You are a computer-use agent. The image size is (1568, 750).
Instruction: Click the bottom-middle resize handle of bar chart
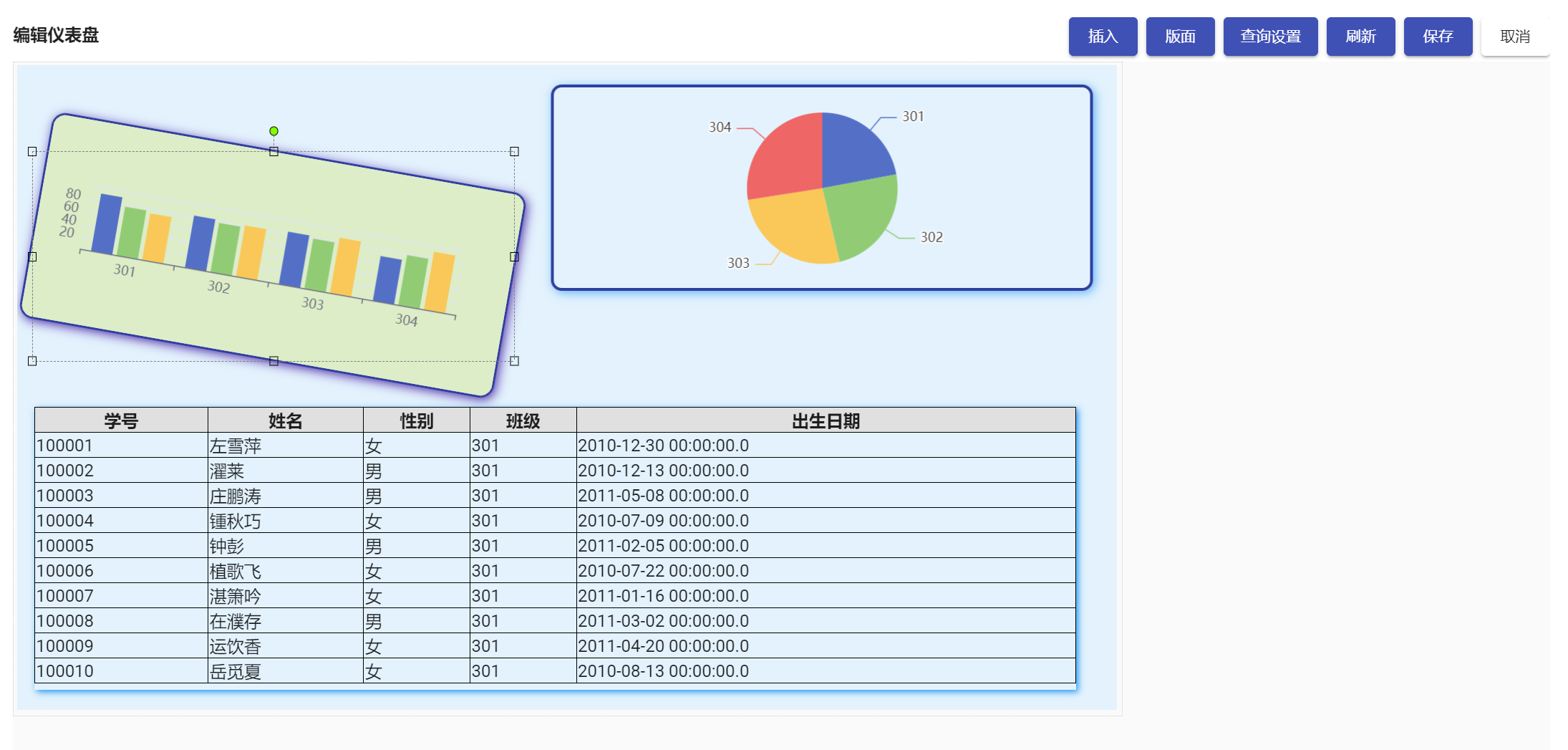pos(274,361)
